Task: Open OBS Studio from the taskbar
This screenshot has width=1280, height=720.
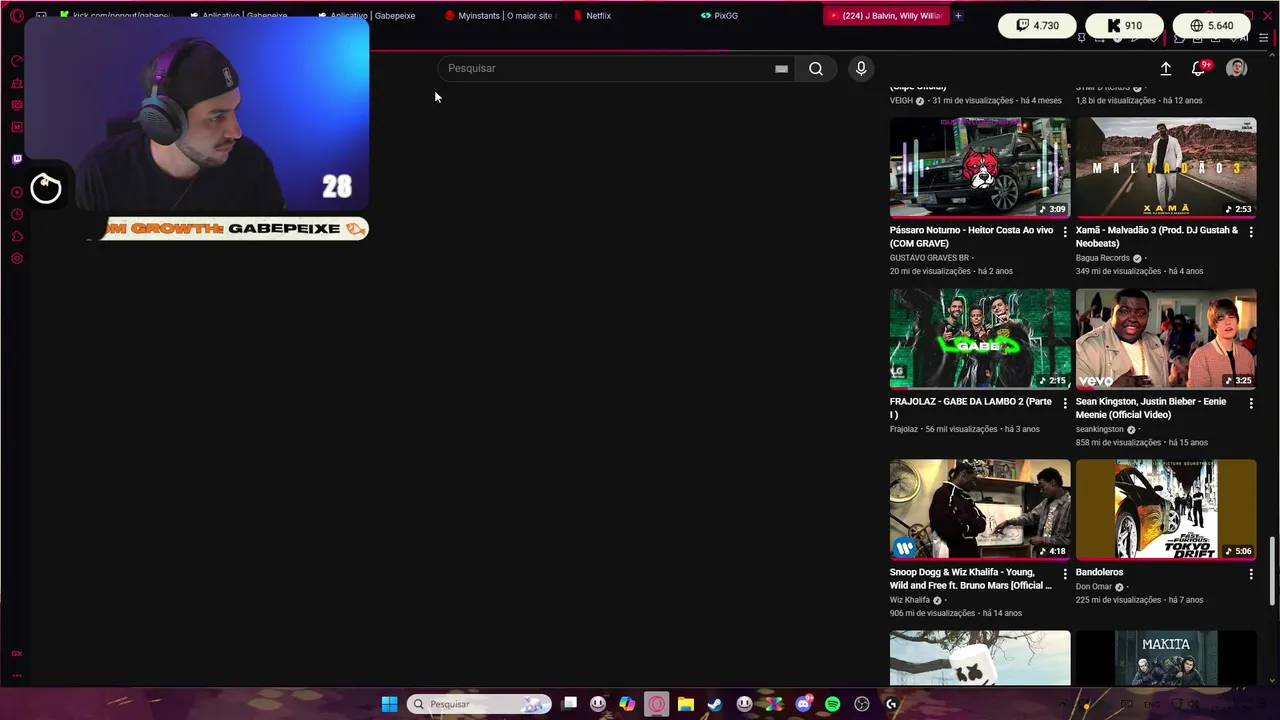Action: 862,704
